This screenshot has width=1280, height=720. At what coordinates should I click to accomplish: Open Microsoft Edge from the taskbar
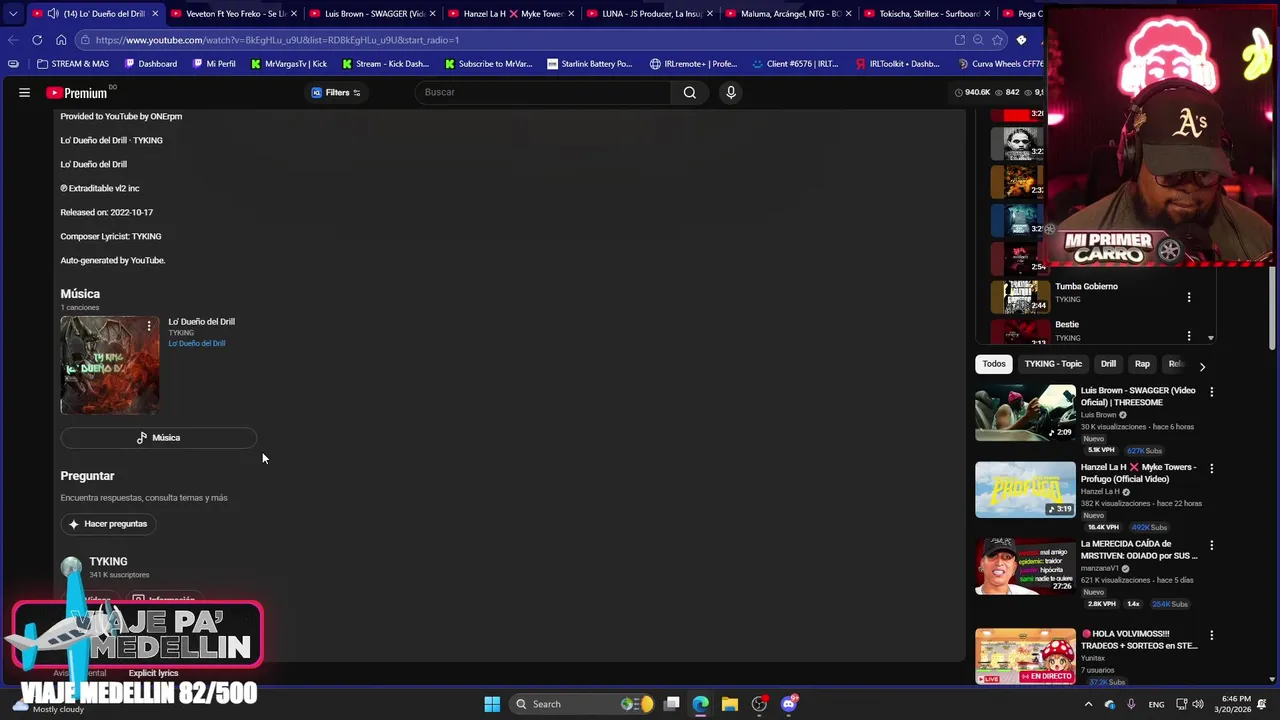(x=701, y=704)
